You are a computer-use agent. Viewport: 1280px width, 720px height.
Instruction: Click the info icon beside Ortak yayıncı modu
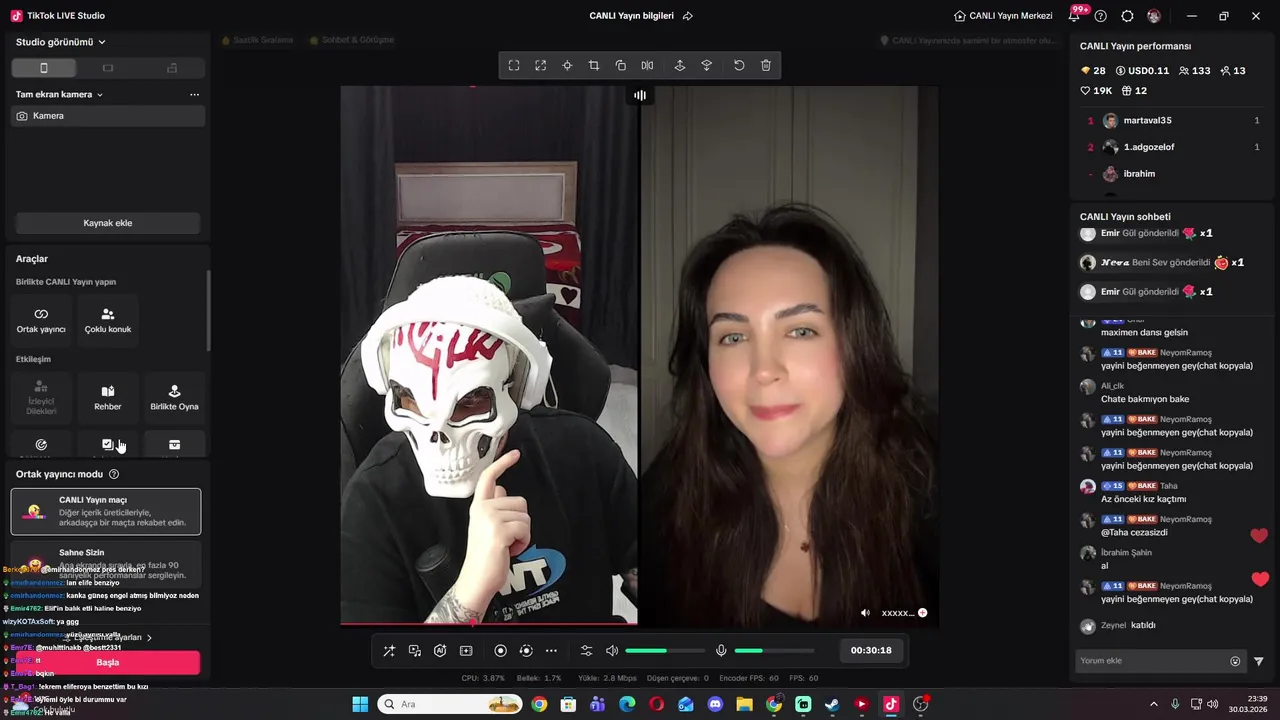coord(114,474)
